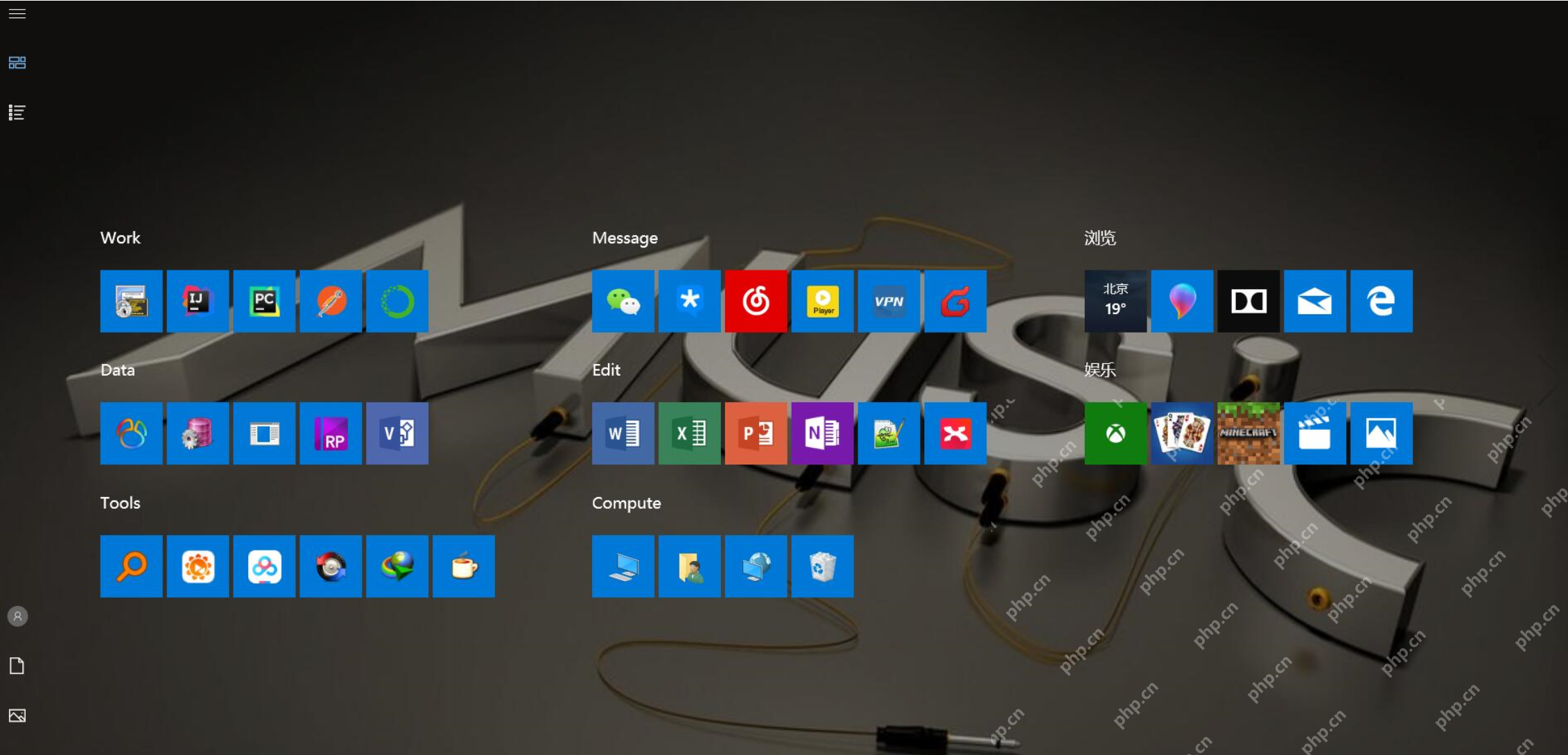The width and height of the screenshot is (1568, 755).
Task: Open WeChat from the Message group
Action: click(623, 301)
